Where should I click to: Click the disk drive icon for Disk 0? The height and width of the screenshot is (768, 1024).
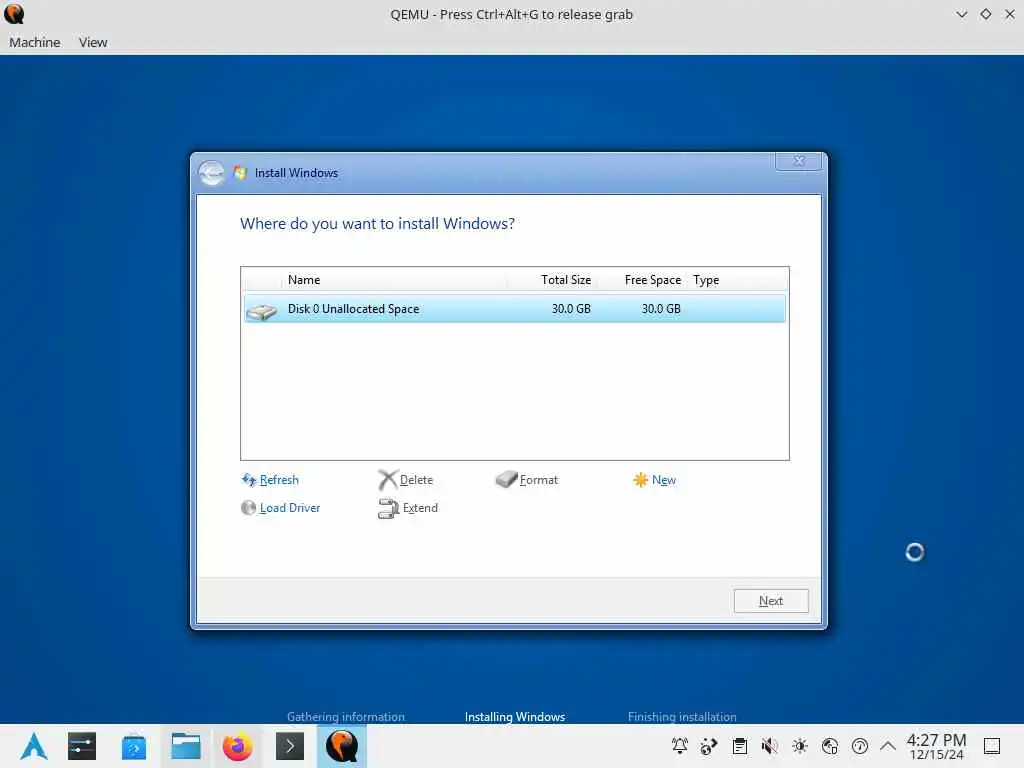[x=262, y=312]
